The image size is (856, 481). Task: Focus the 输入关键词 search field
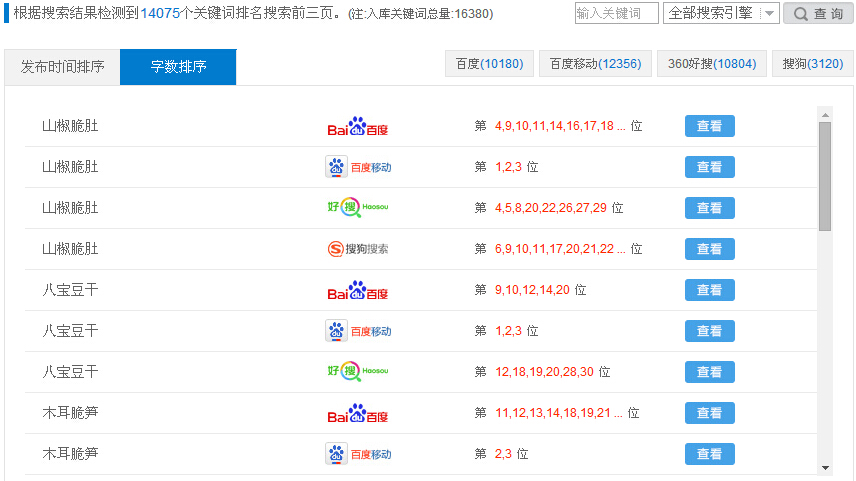pyautogui.click(x=616, y=13)
